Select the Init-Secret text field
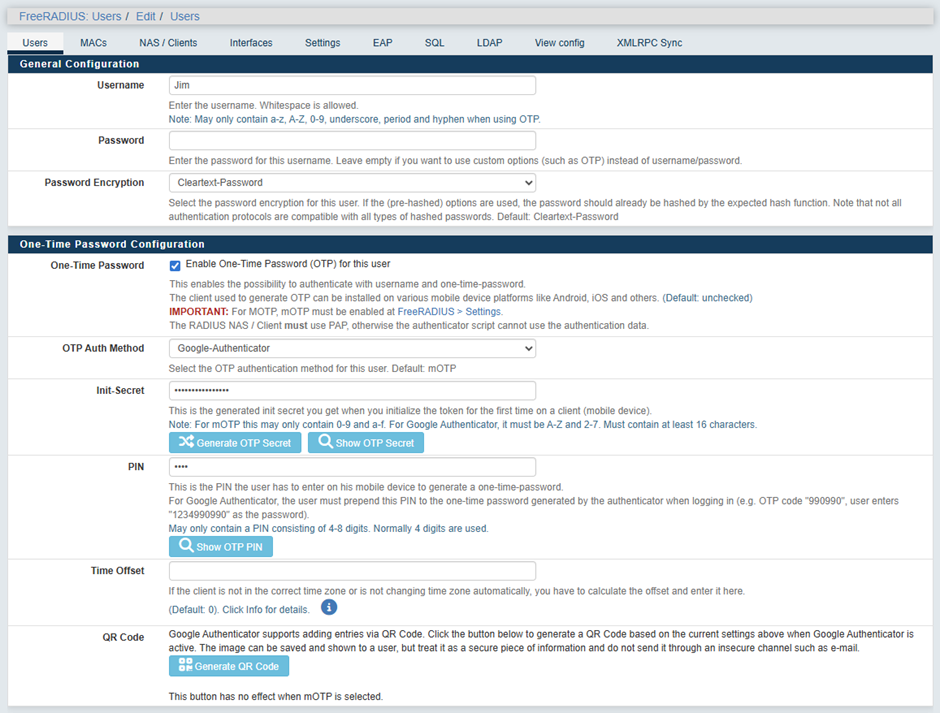Image resolution: width=940 pixels, height=713 pixels. coord(352,391)
